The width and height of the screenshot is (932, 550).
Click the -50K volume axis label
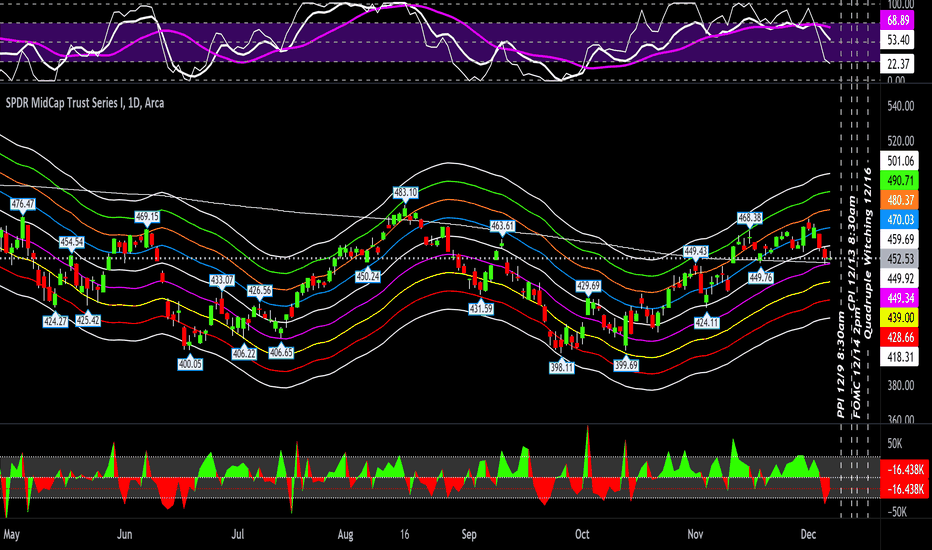click(896, 512)
